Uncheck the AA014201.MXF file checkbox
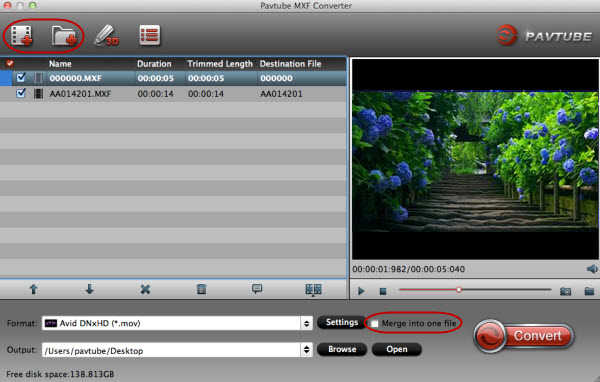This screenshot has width=600, height=382. coord(21,93)
